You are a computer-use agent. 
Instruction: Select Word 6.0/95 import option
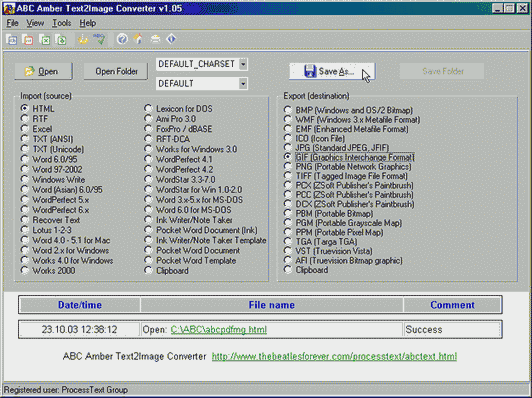tap(49, 159)
